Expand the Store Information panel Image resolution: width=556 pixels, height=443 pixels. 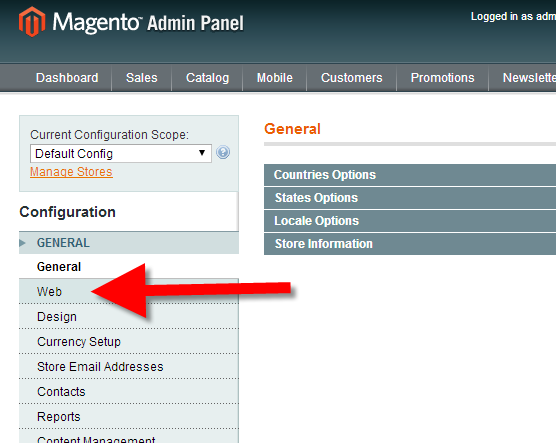(x=410, y=244)
